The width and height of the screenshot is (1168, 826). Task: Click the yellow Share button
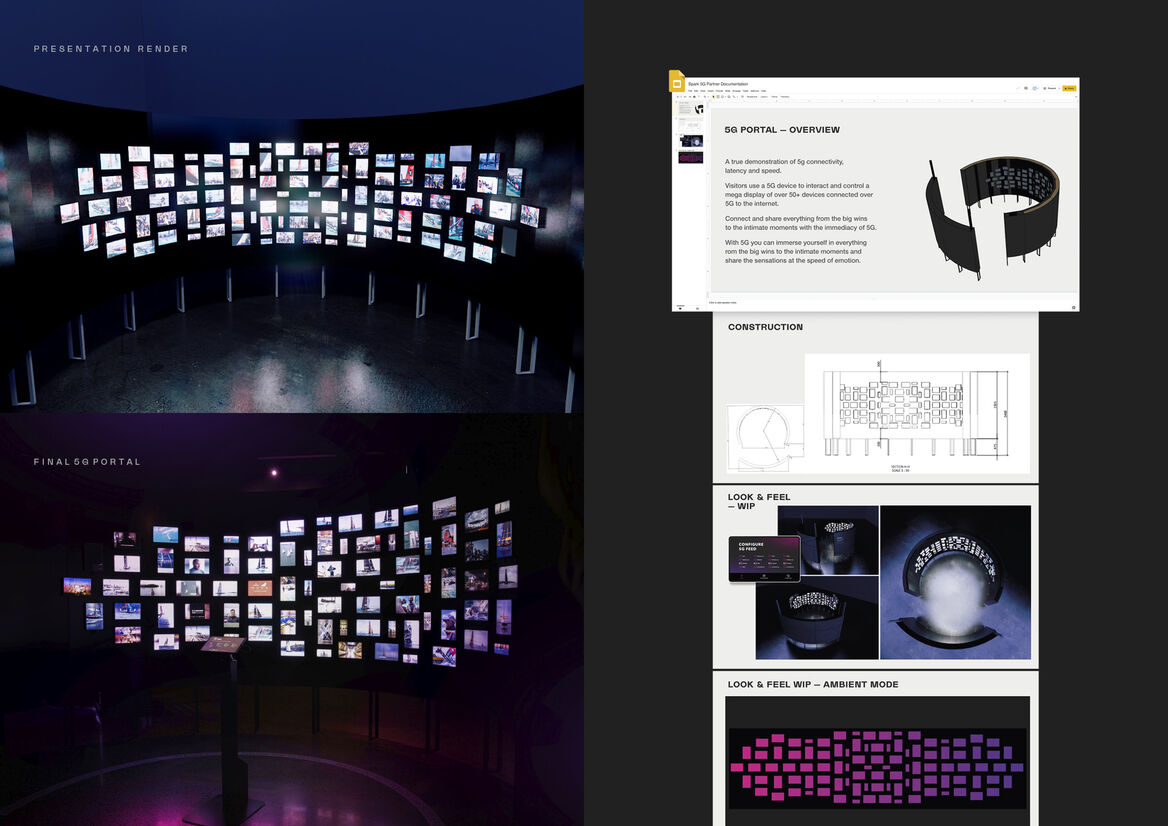pos(1069,88)
